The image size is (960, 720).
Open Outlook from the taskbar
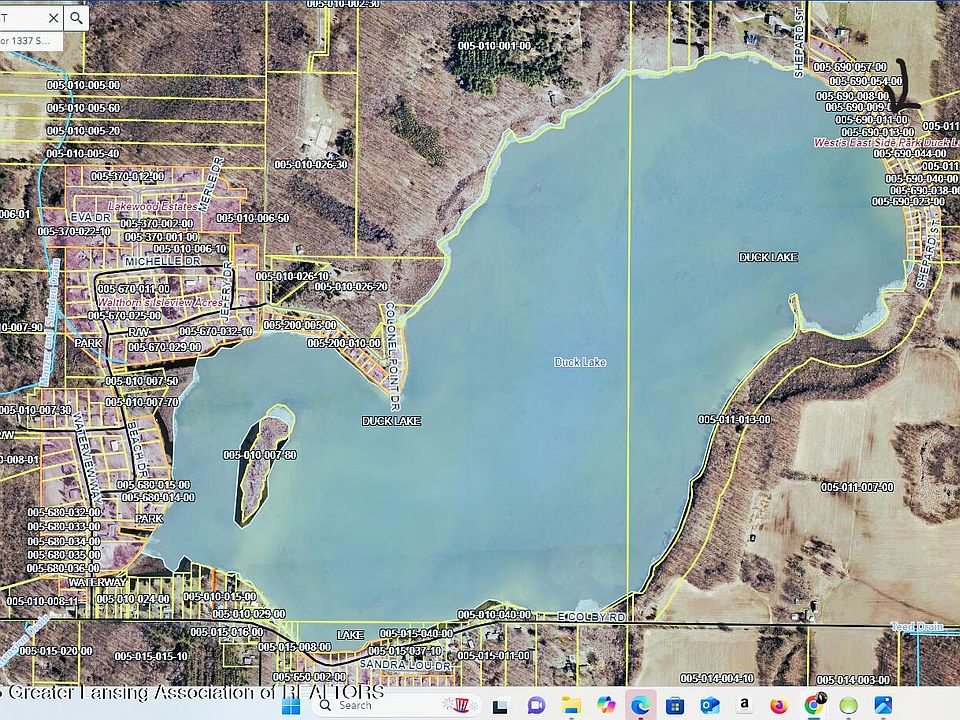coord(710,705)
